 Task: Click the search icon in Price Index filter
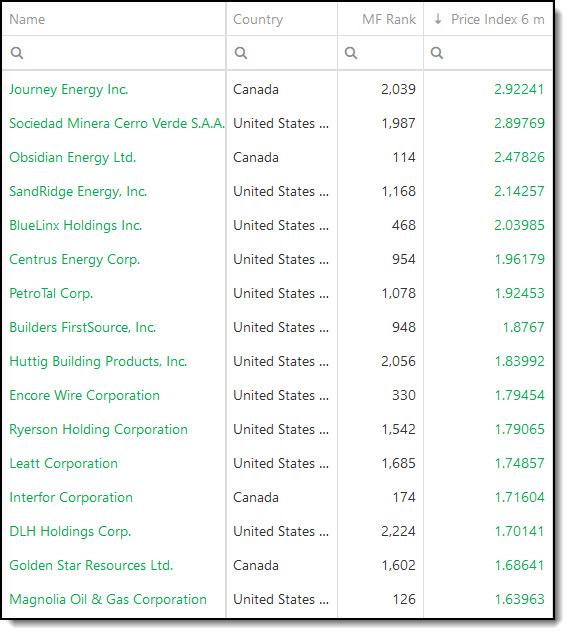[x=437, y=53]
